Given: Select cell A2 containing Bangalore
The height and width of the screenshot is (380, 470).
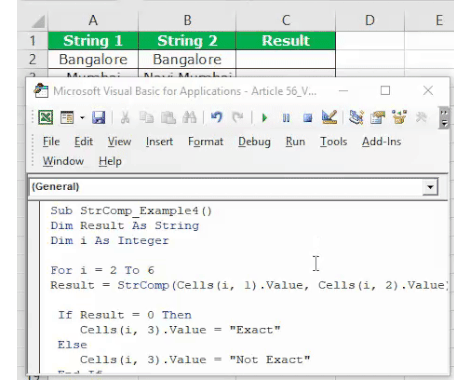Looking at the screenshot, I should point(93,59).
